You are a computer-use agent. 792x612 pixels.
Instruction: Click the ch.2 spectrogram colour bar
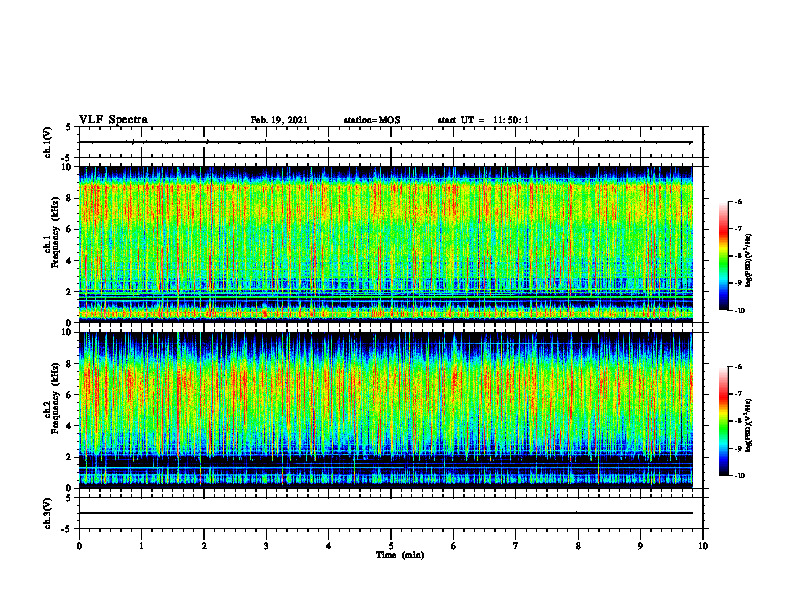(723, 421)
